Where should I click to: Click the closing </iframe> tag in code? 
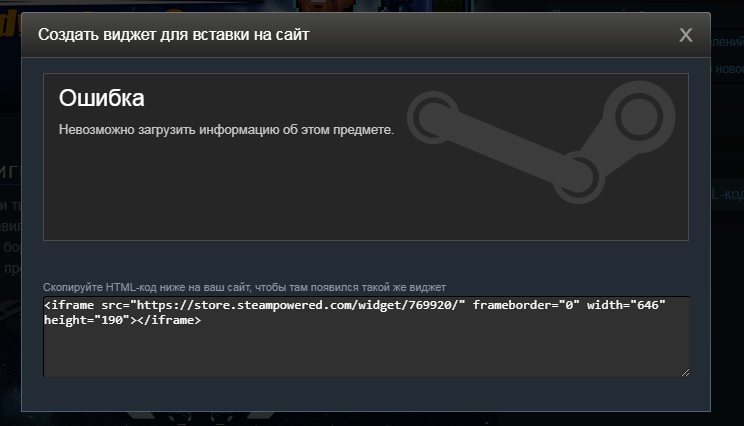point(169,320)
